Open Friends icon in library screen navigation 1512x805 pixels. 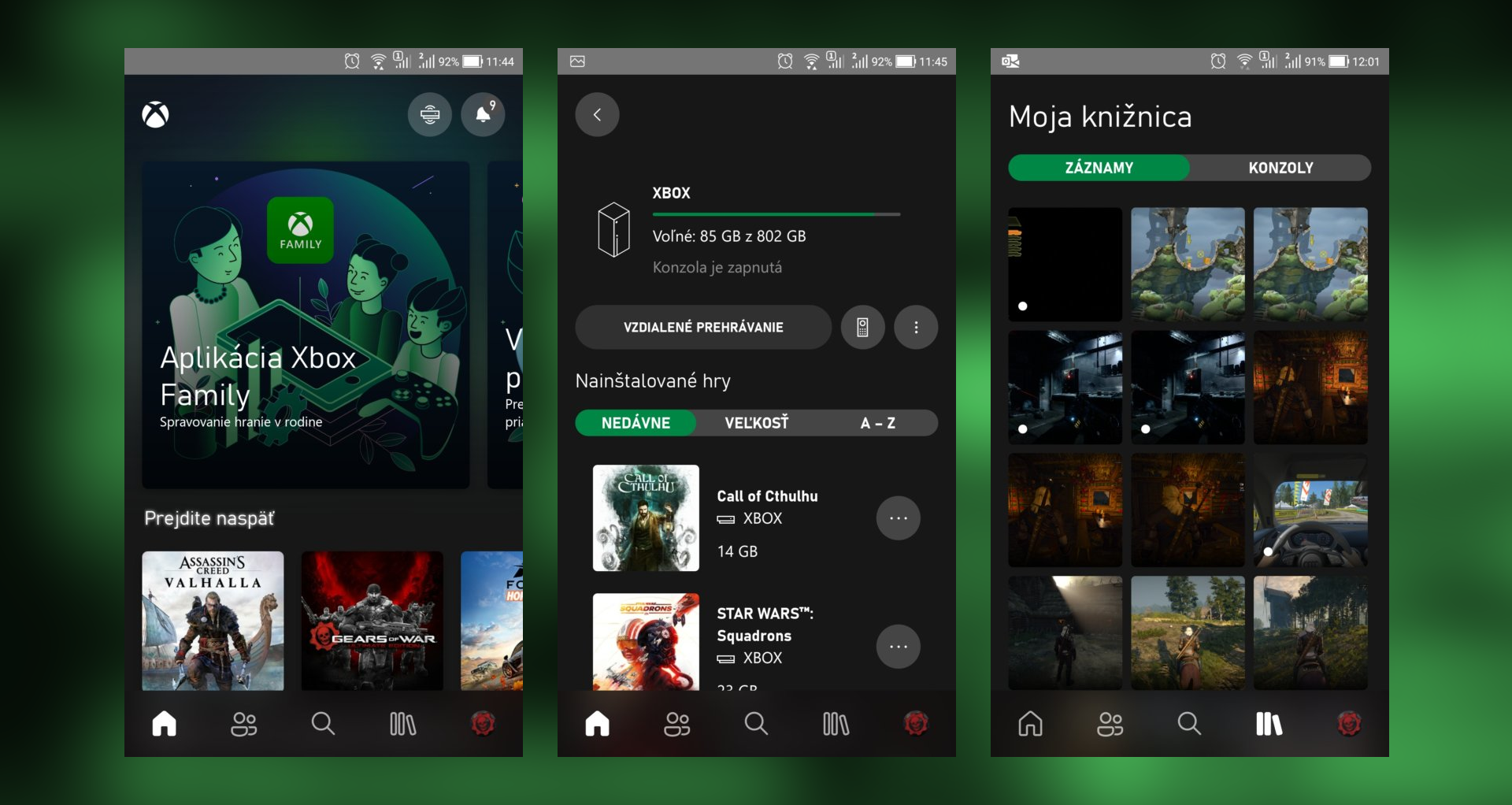click(x=1110, y=724)
